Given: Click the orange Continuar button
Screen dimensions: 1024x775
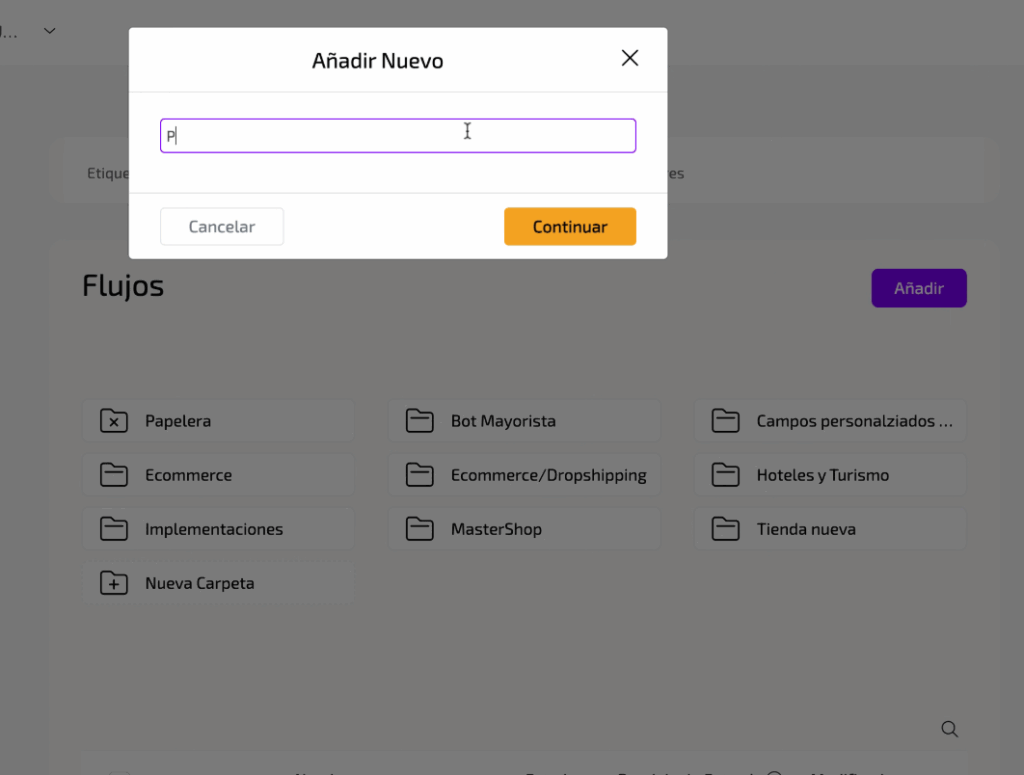Looking at the screenshot, I should tap(570, 227).
